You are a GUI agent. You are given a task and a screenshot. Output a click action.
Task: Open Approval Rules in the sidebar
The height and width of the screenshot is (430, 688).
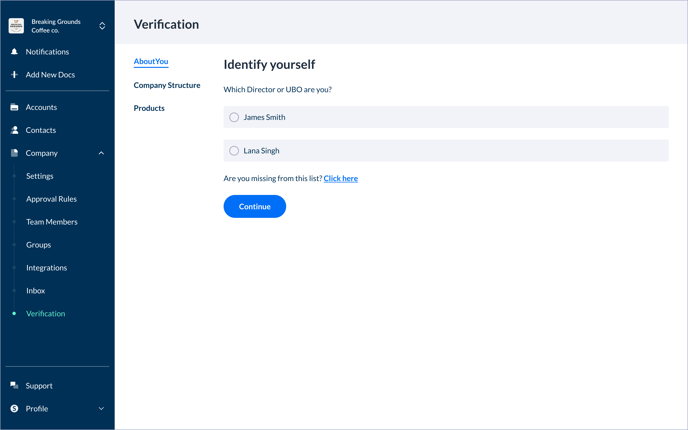[51, 199]
